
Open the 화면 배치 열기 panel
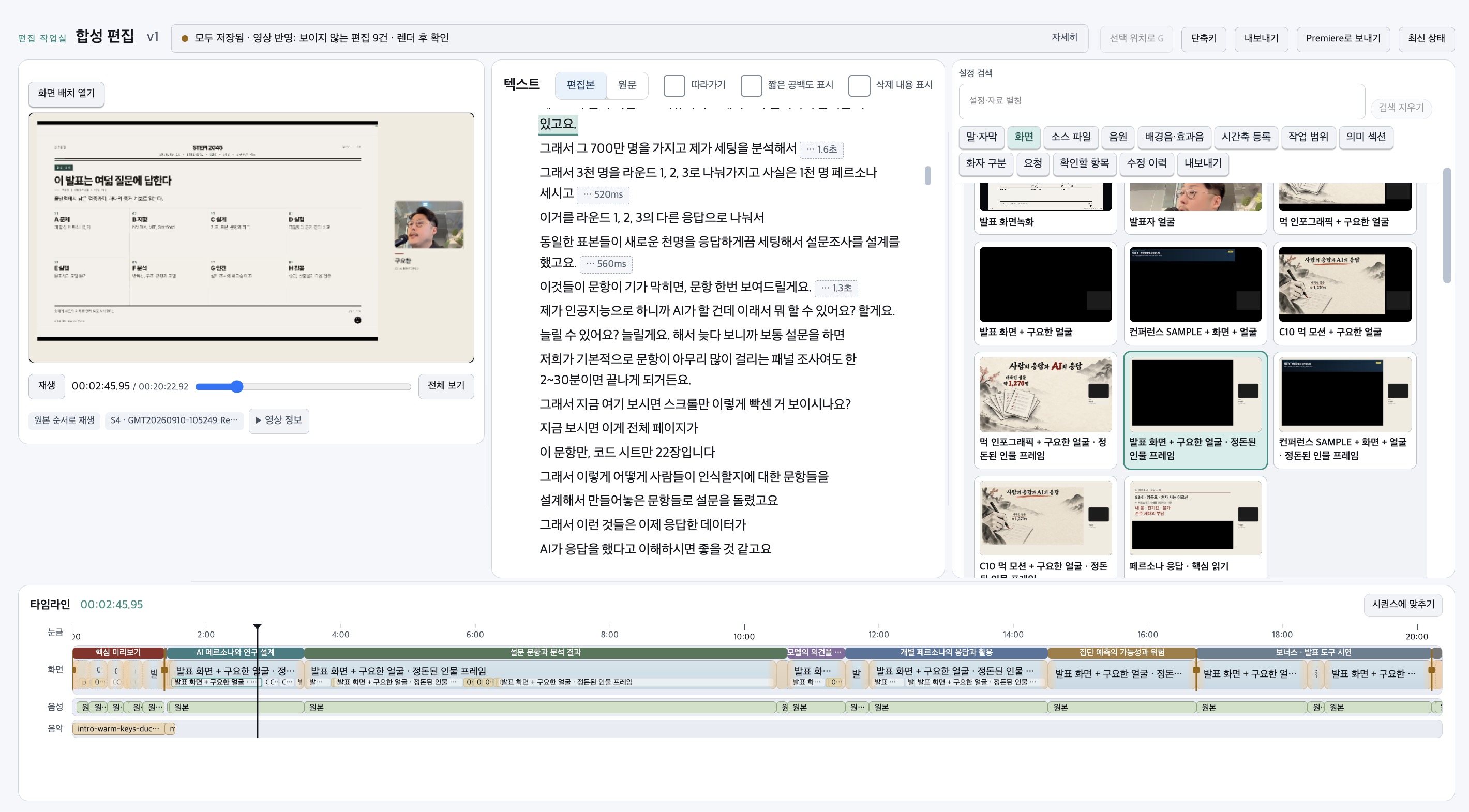(66, 93)
